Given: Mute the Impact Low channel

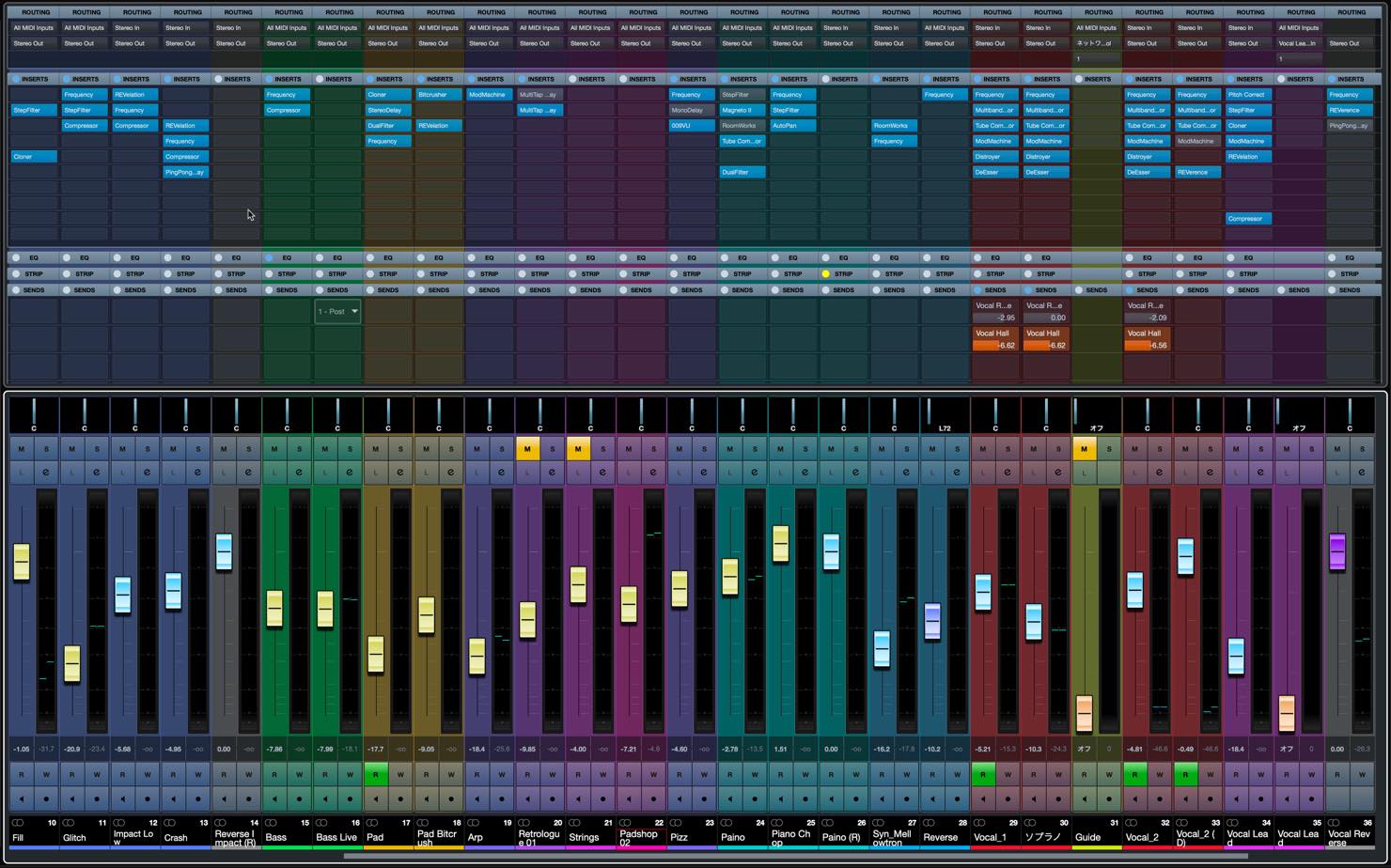Looking at the screenshot, I should point(122,449).
